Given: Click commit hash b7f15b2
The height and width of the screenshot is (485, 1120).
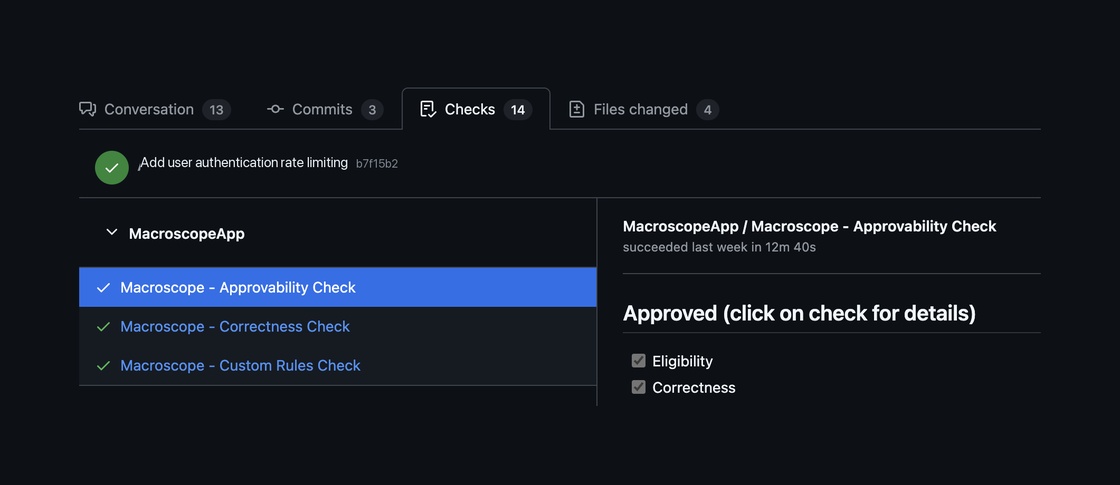Looking at the screenshot, I should [x=377, y=164].
